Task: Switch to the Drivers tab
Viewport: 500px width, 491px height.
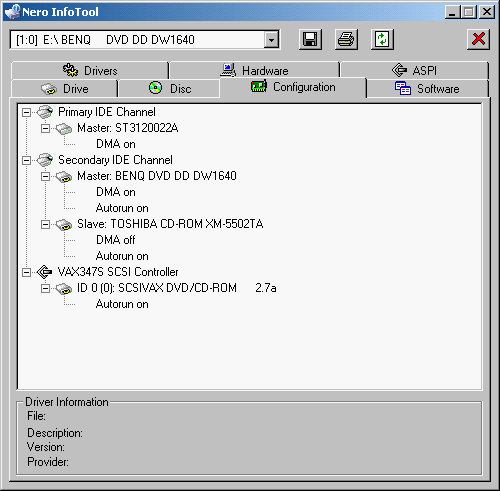Action: click(x=90, y=70)
